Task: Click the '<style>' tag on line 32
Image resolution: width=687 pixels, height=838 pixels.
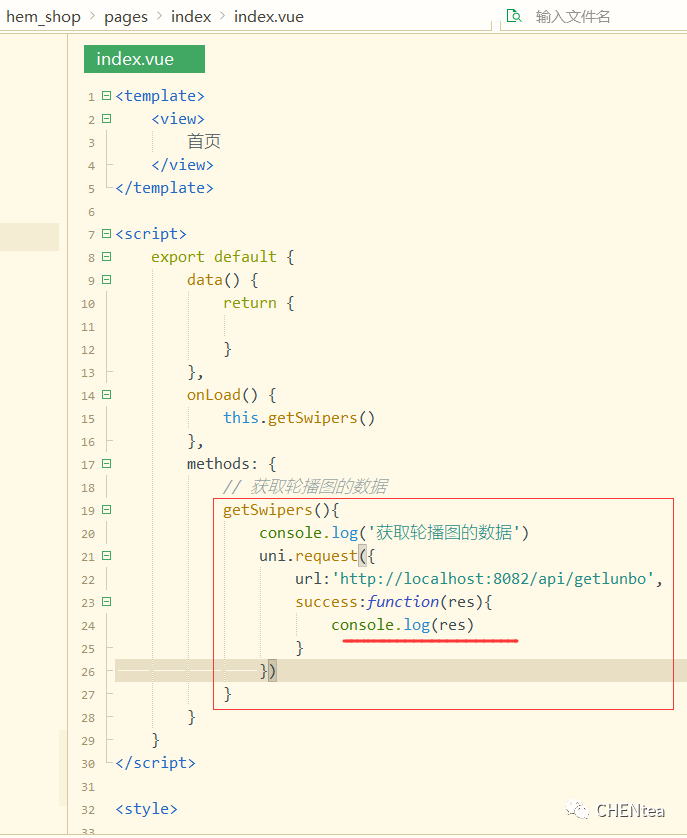Action: click(x=146, y=809)
